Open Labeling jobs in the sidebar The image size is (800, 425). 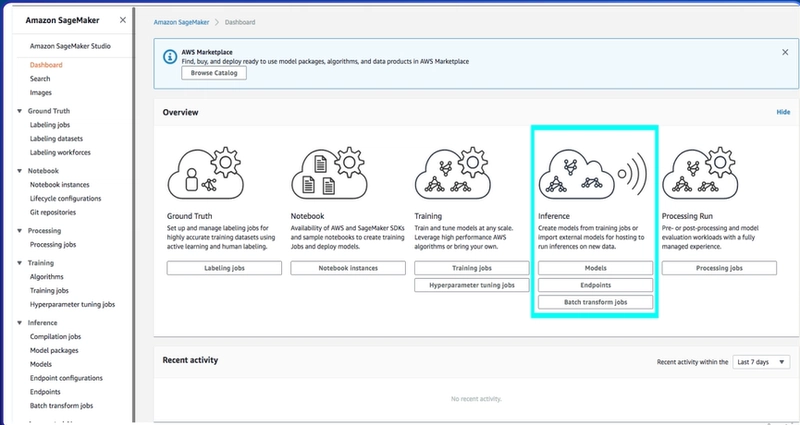[49, 124]
